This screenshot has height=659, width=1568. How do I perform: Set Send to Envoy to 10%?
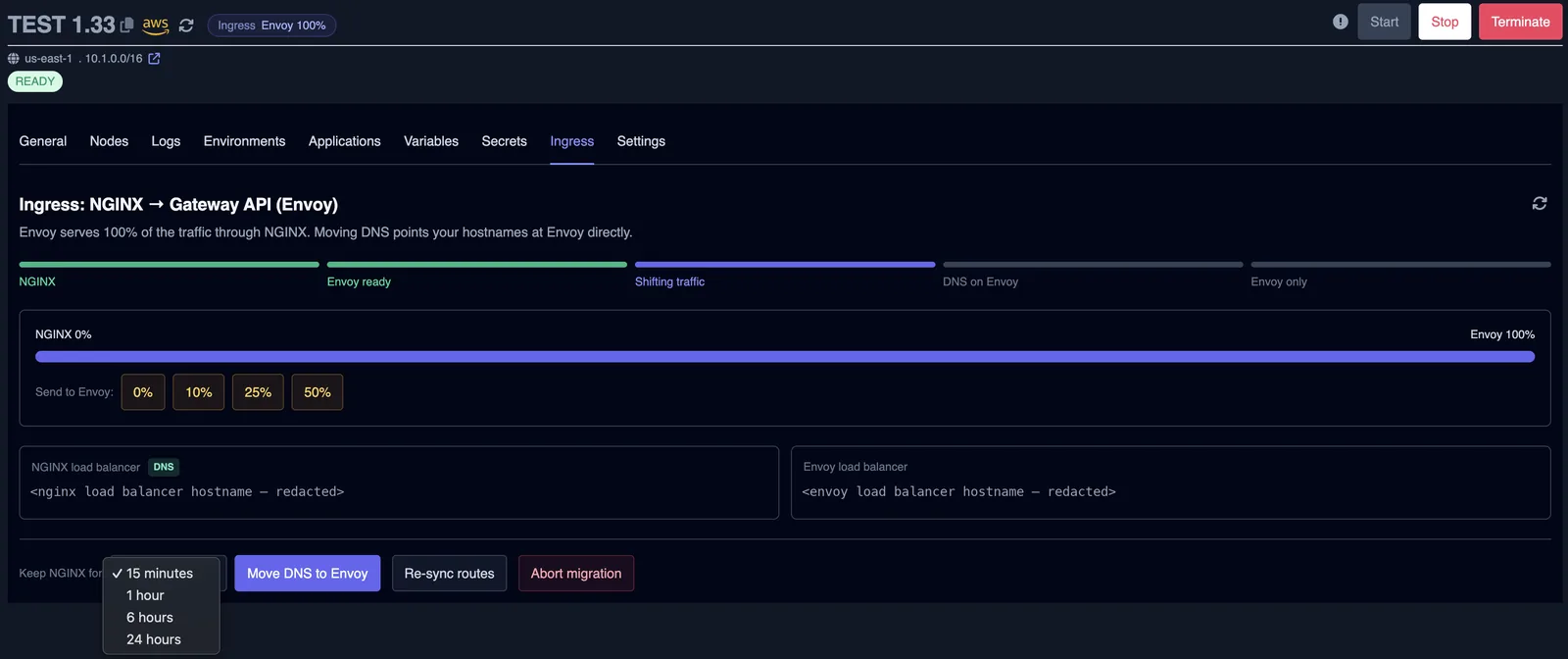199,392
